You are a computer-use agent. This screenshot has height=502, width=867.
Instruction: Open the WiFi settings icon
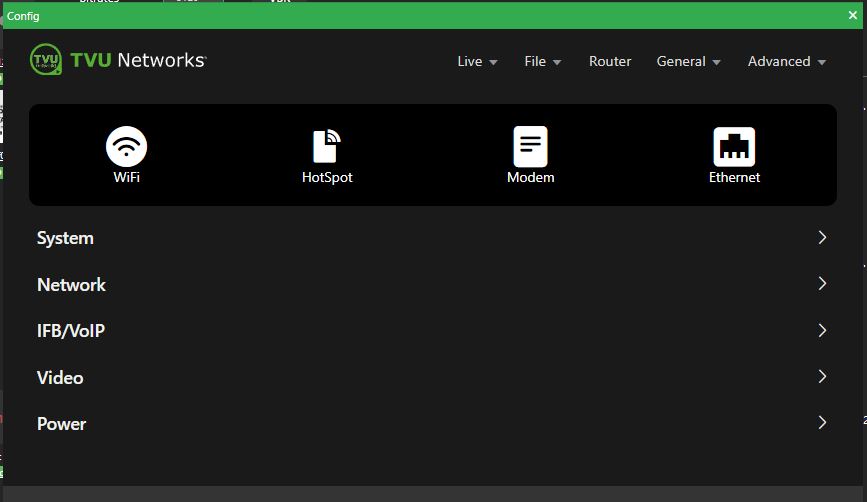pos(127,147)
